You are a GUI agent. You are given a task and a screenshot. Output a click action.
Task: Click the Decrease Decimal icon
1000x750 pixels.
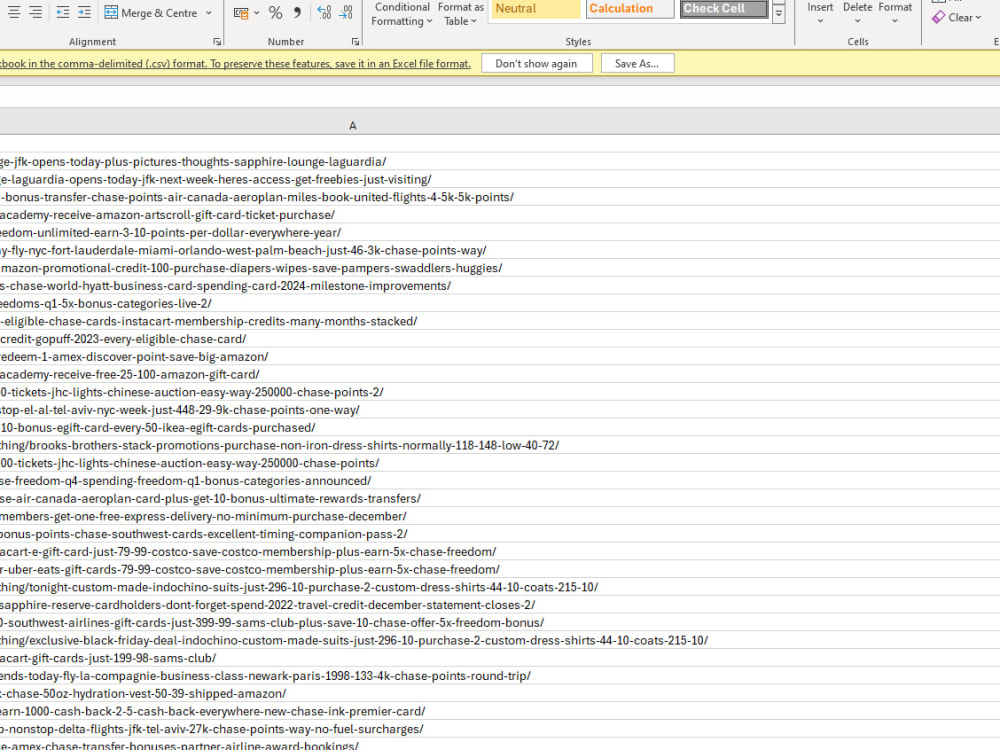[x=346, y=12]
